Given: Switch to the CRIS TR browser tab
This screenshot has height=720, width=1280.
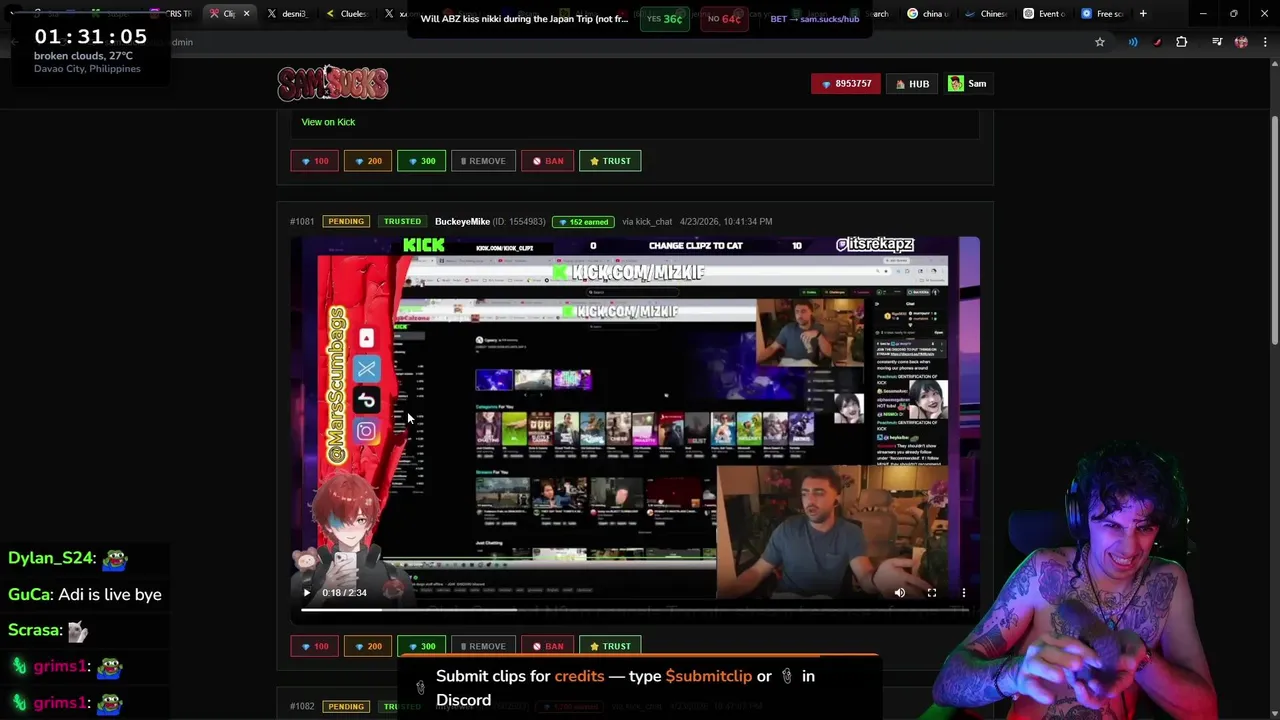Looking at the screenshot, I should (x=171, y=14).
